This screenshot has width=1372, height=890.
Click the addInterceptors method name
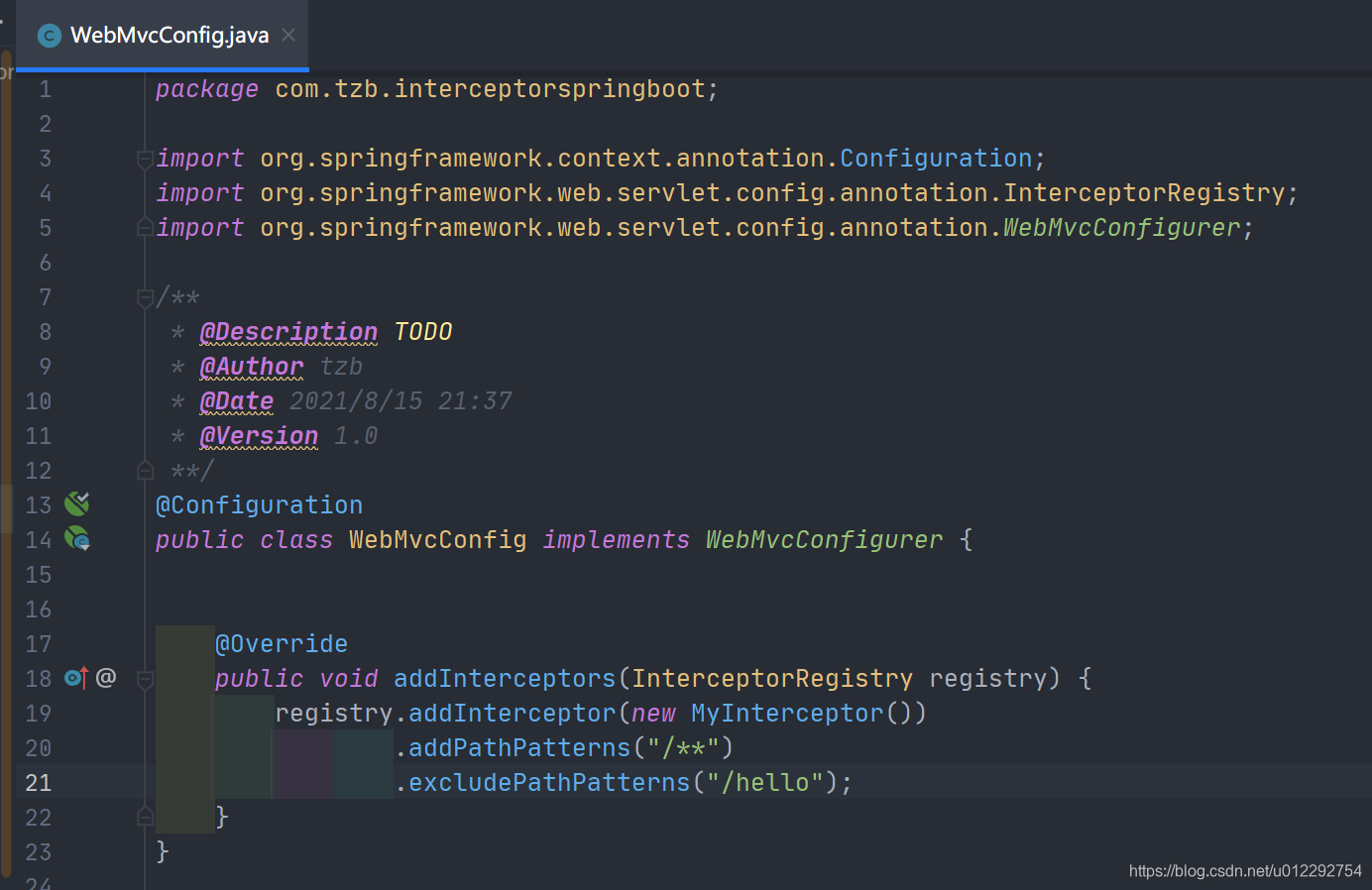pyautogui.click(x=505, y=679)
